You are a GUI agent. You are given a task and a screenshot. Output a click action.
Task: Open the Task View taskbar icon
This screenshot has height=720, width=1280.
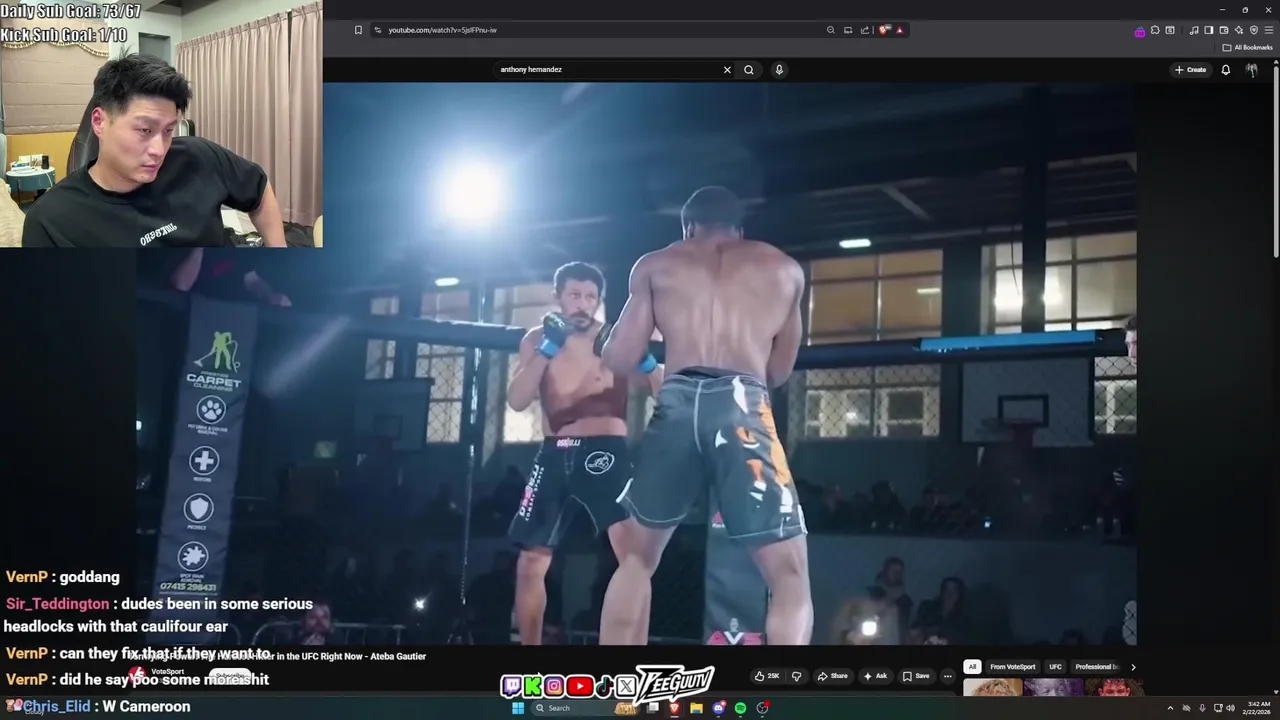click(653, 708)
